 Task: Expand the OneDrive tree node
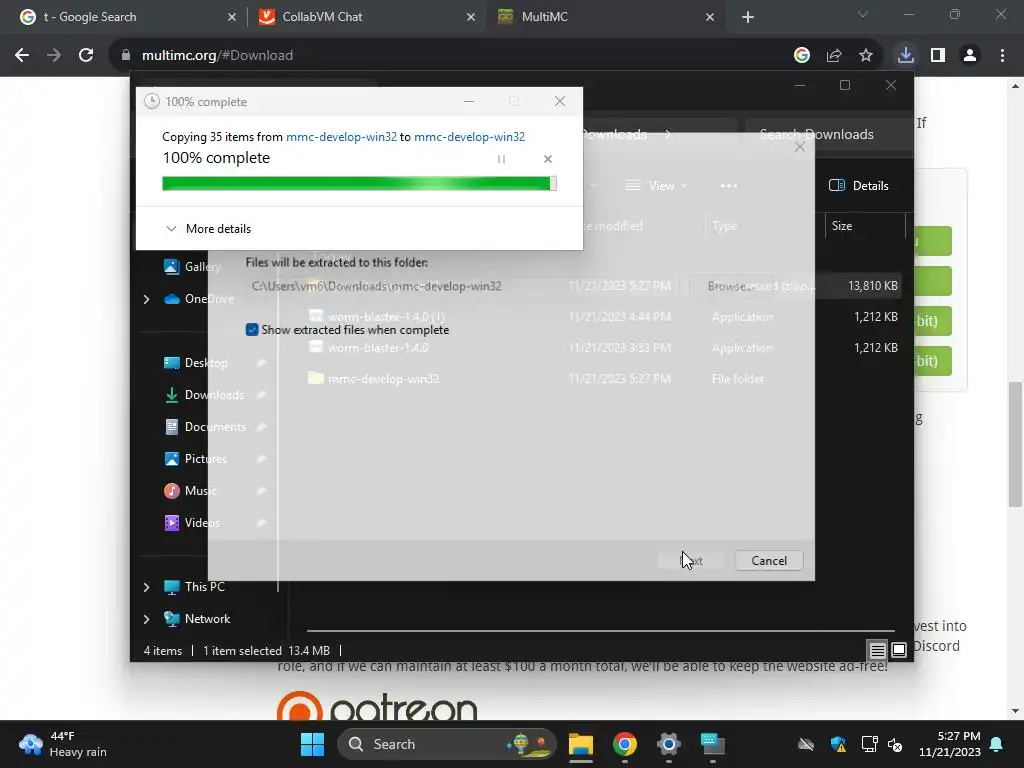146,299
